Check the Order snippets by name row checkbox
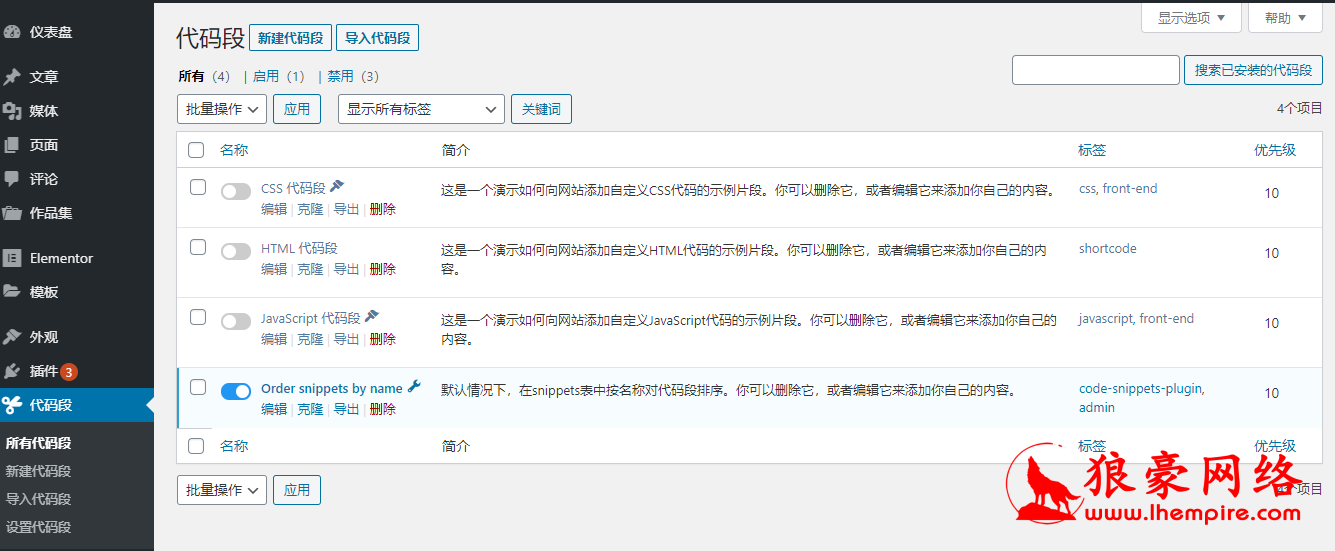 [198, 387]
